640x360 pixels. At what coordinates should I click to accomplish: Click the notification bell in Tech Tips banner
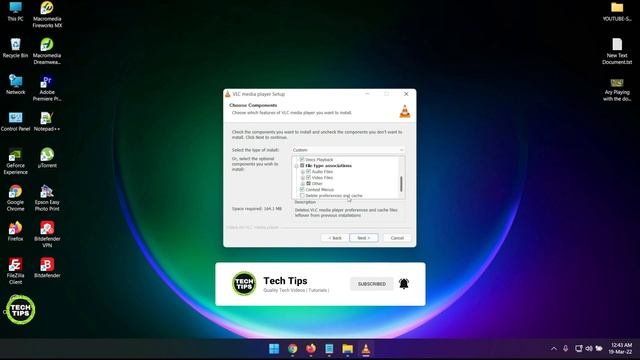coord(404,283)
